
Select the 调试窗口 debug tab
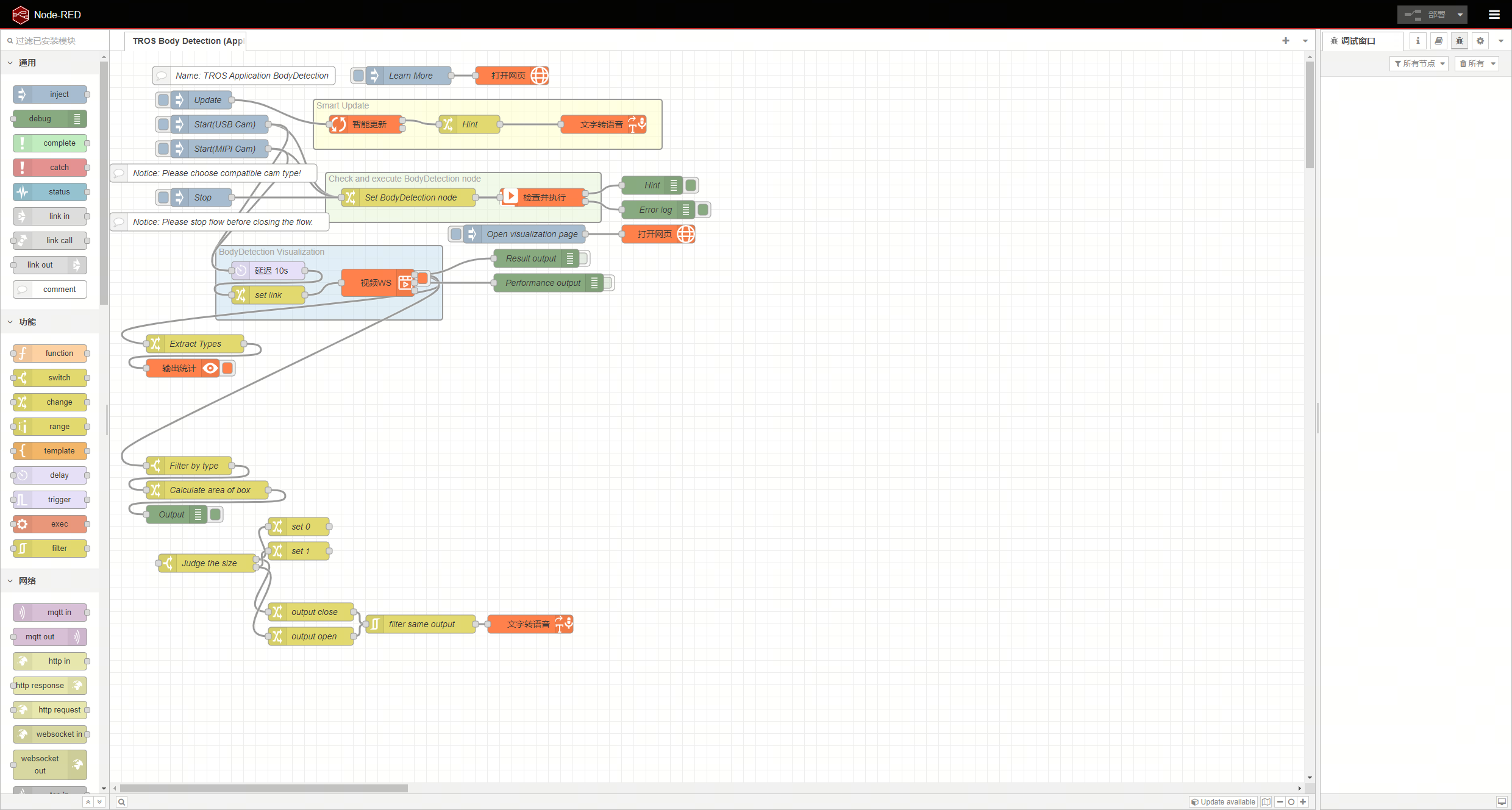(1358, 41)
